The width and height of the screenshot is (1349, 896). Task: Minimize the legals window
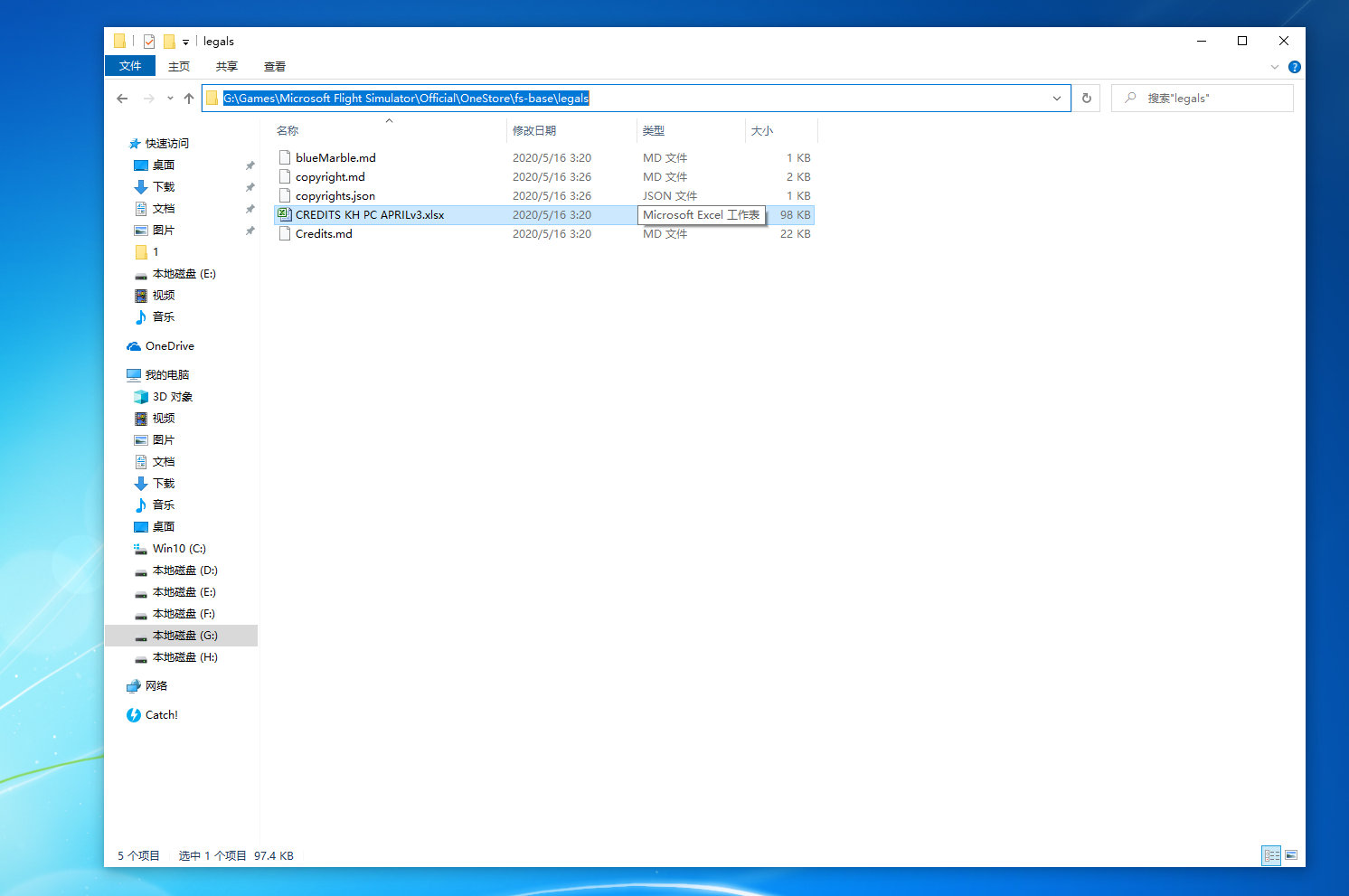click(1202, 41)
